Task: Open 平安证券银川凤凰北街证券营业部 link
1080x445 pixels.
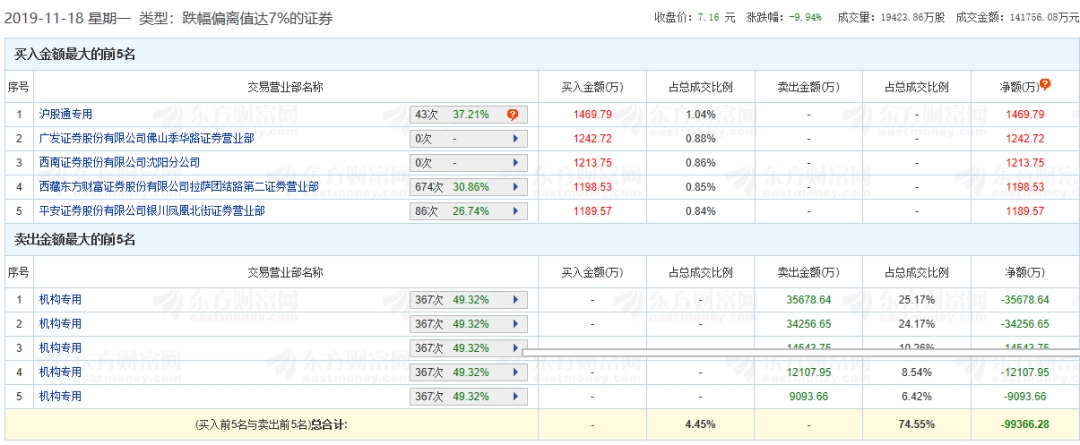Action: [151, 211]
